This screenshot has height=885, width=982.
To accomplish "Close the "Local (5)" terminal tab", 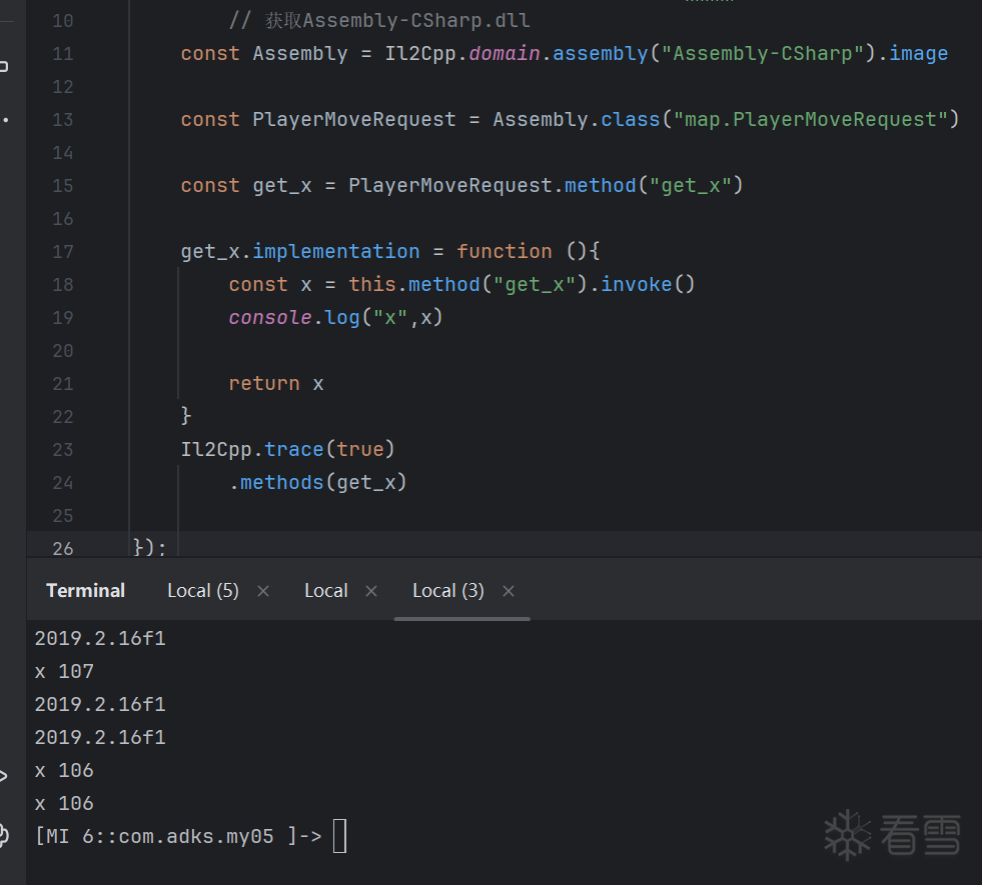I will (x=263, y=591).
